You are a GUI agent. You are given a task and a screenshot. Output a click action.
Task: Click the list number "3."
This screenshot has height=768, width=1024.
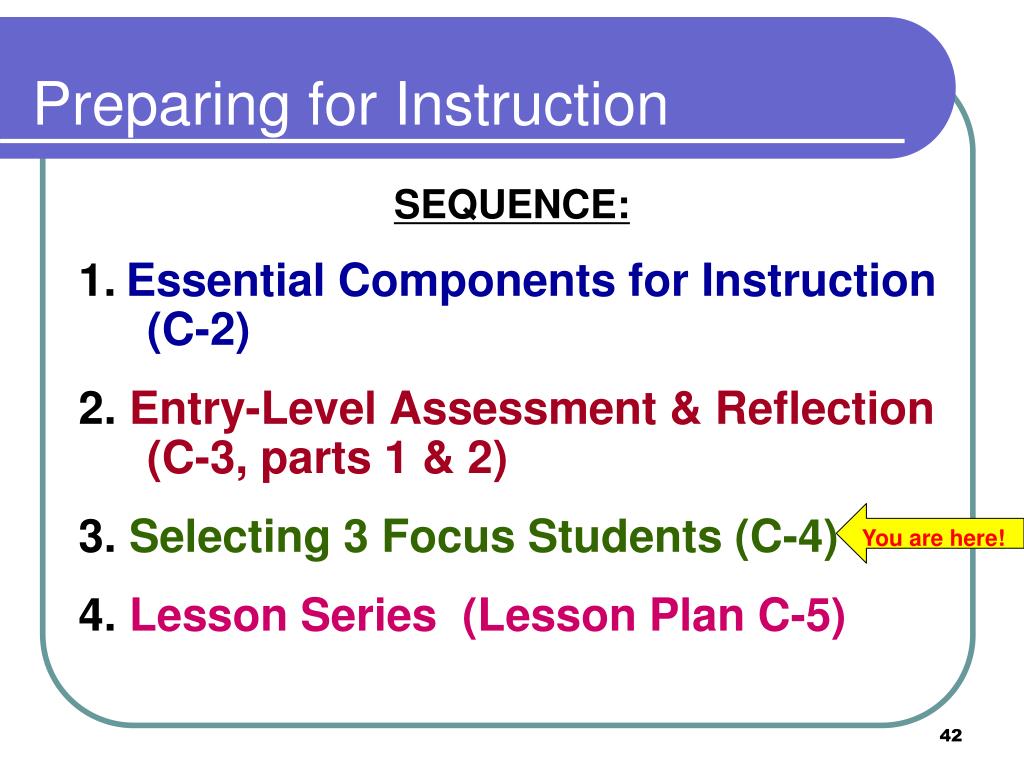(98, 537)
